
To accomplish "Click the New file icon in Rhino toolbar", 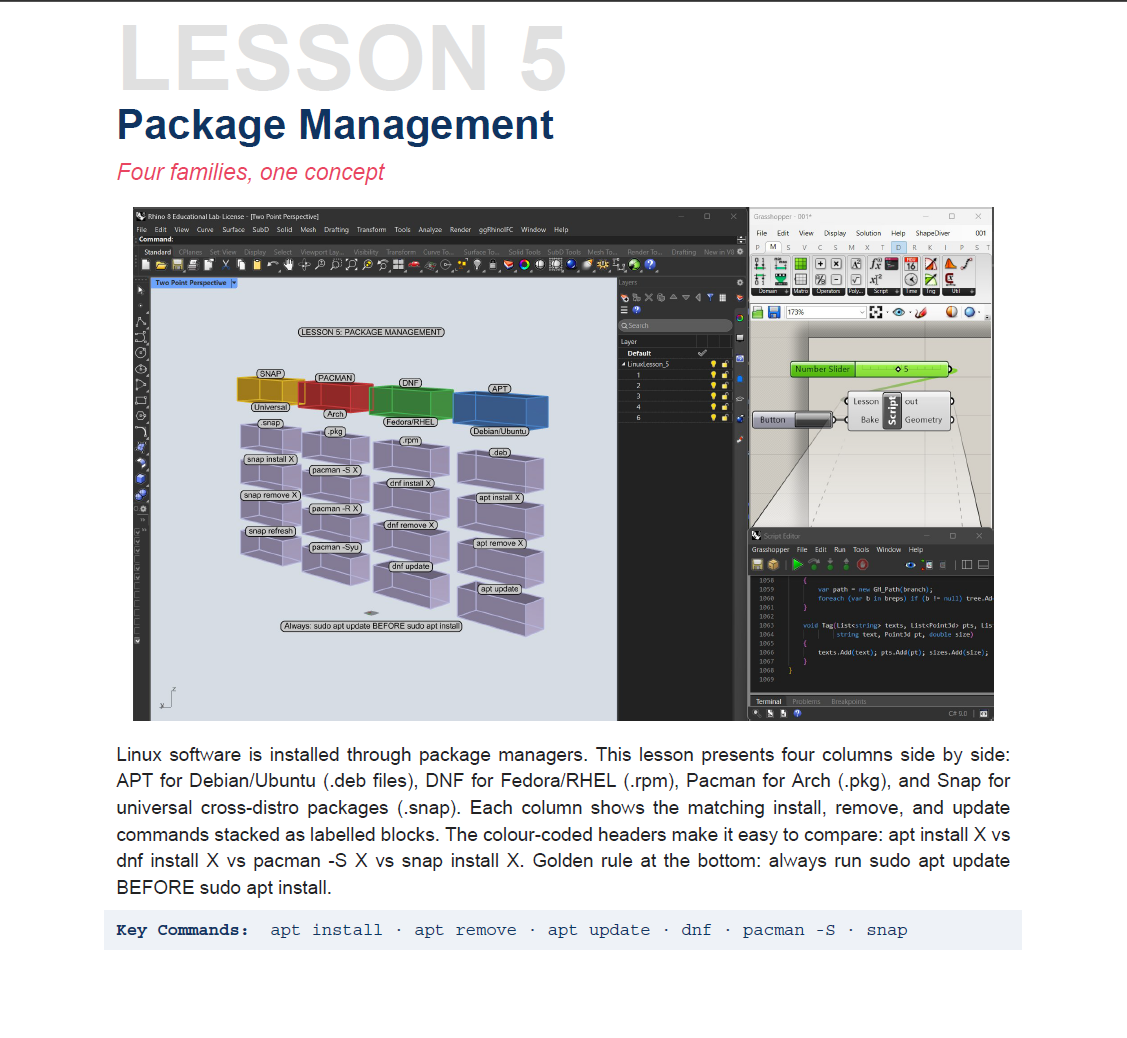I will click(146, 265).
